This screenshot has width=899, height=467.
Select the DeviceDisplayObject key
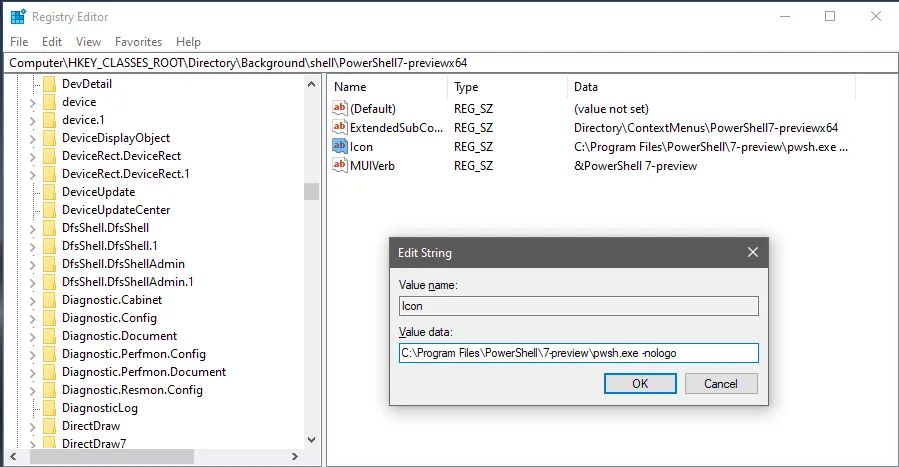[115, 138]
